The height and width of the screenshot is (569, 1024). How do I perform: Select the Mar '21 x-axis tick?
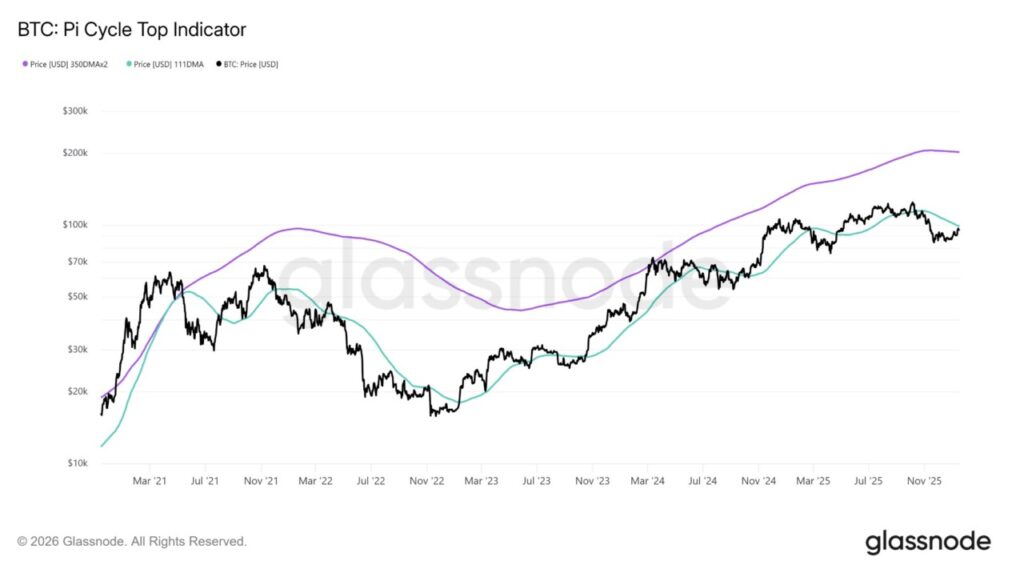pos(149,481)
